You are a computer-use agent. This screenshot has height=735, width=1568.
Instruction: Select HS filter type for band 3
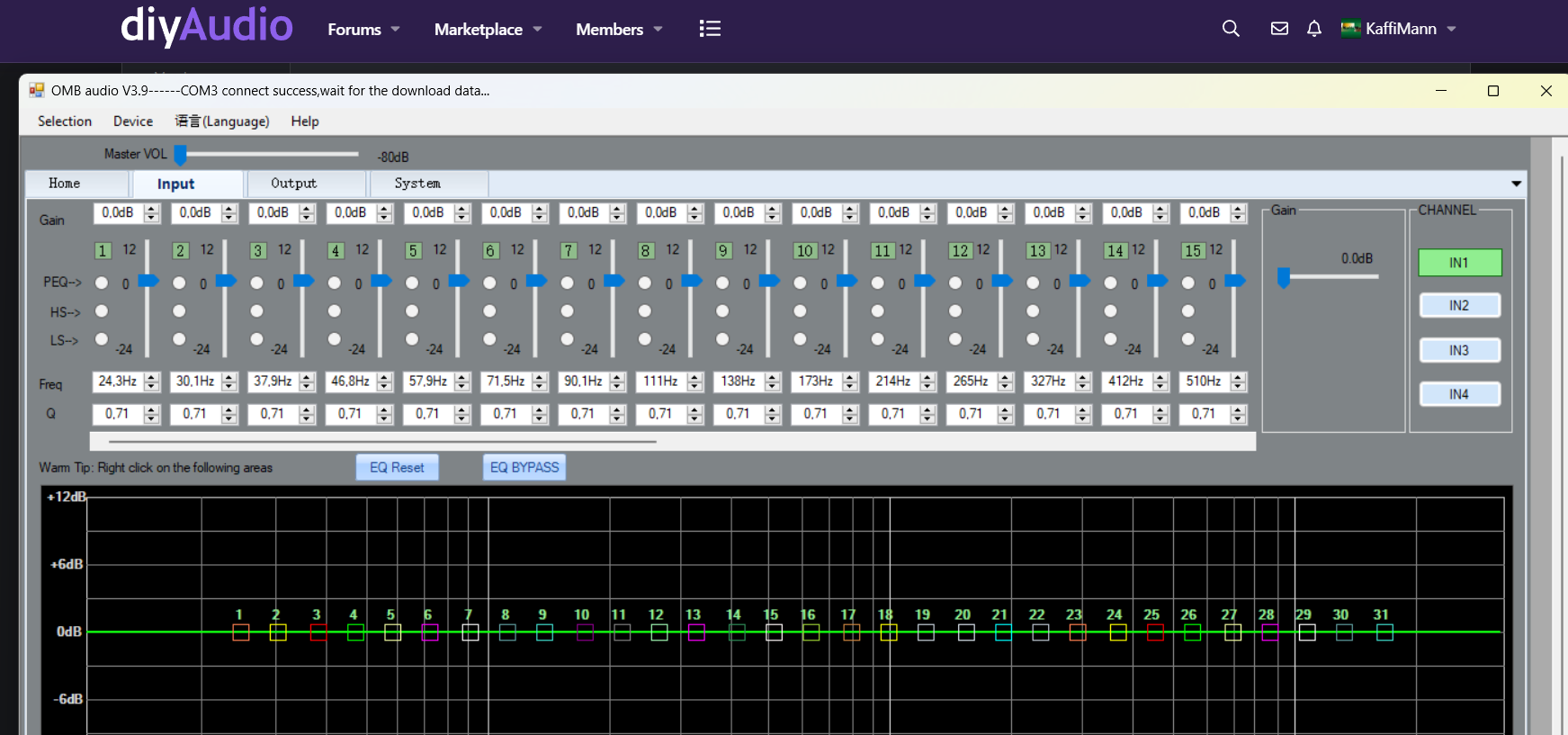pos(257,310)
